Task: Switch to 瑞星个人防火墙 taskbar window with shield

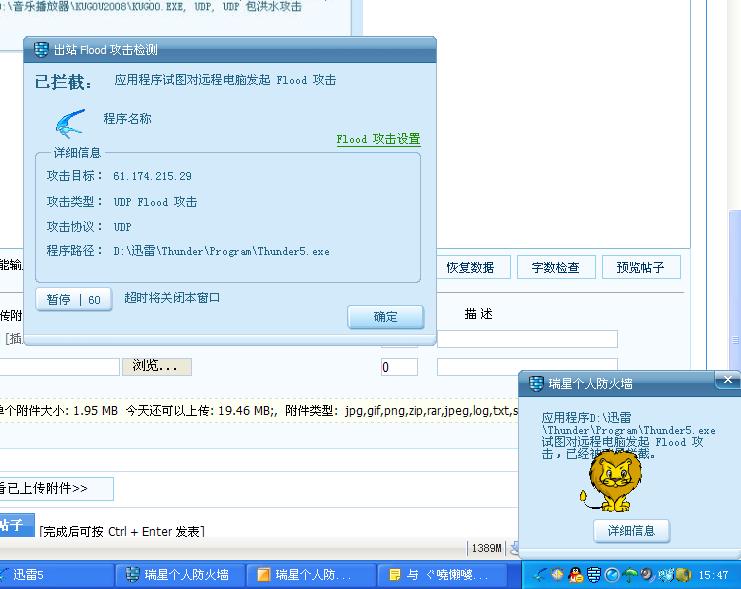Action: click(x=180, y=575)
